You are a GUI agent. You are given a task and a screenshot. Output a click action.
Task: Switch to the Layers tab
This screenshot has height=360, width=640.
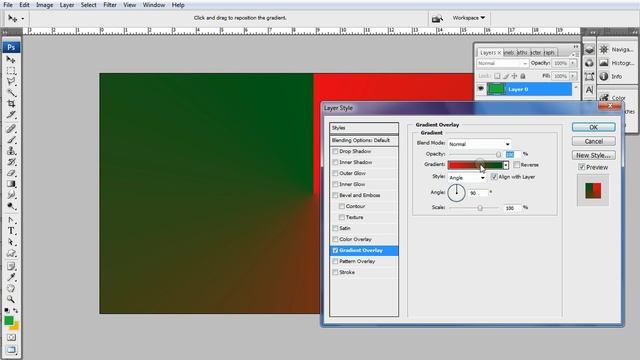point(490,53)
